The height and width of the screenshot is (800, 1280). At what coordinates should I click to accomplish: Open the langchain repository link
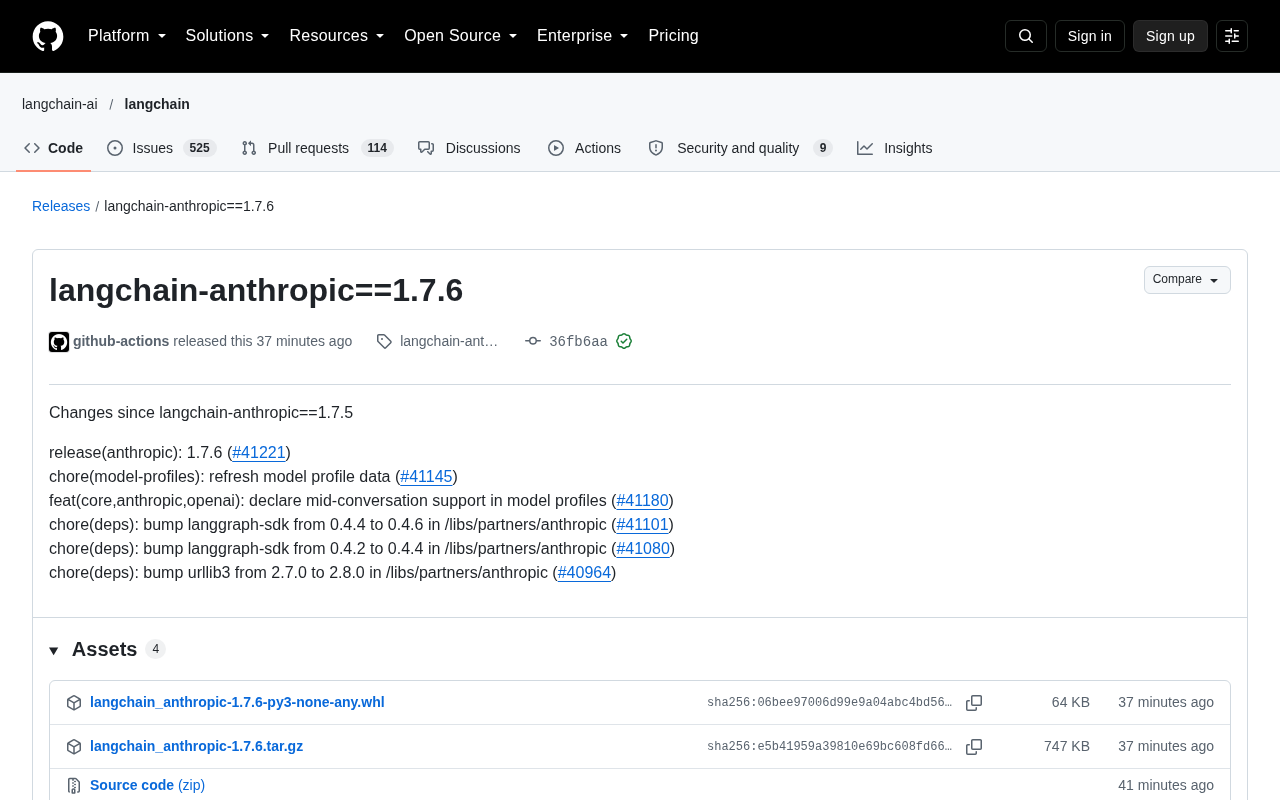[157, 104]
